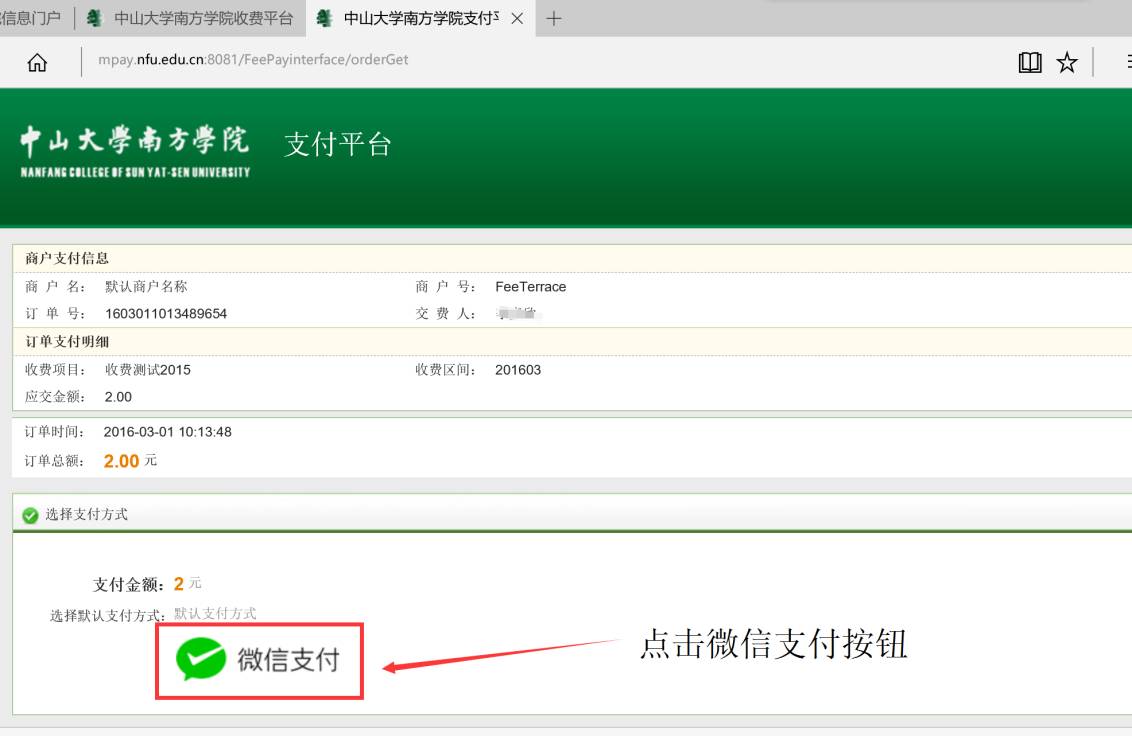Click order time 2016-03-01 10:13:48
The height and width of the screenshot is (736, 1132).
(x=167, y=432)
